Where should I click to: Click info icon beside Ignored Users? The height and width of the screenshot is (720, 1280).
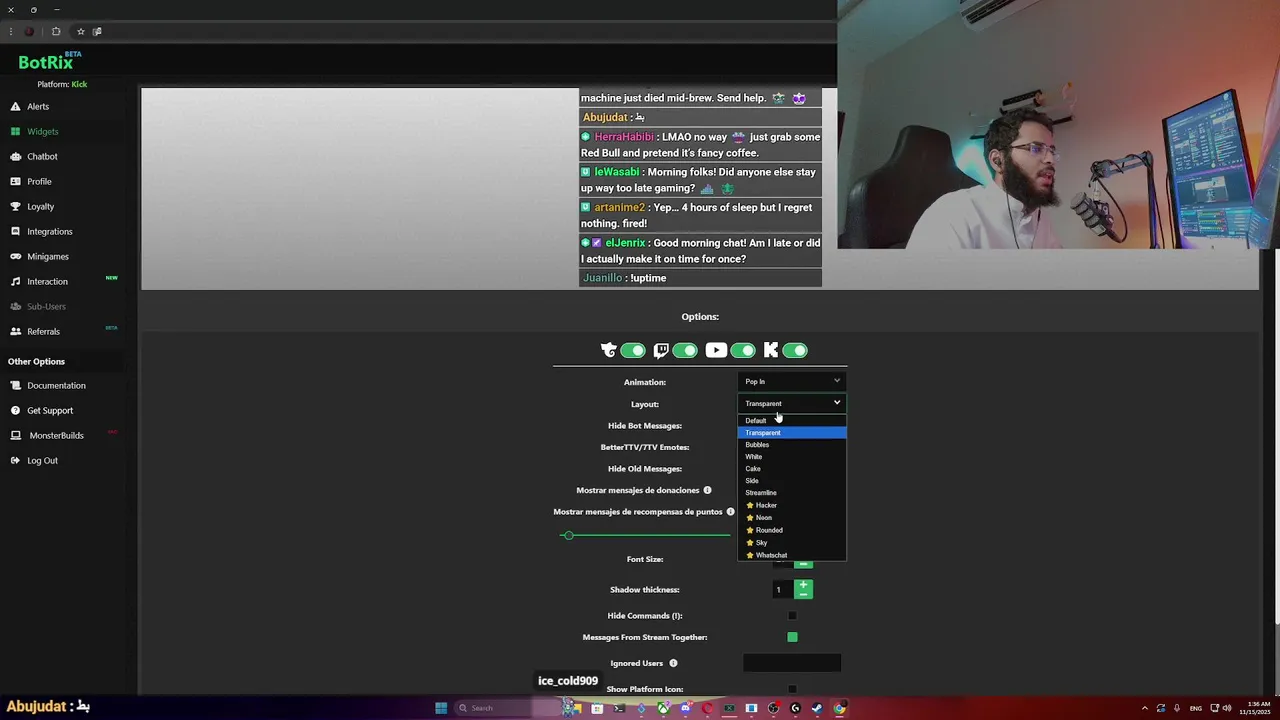click(x=673, y=663)
